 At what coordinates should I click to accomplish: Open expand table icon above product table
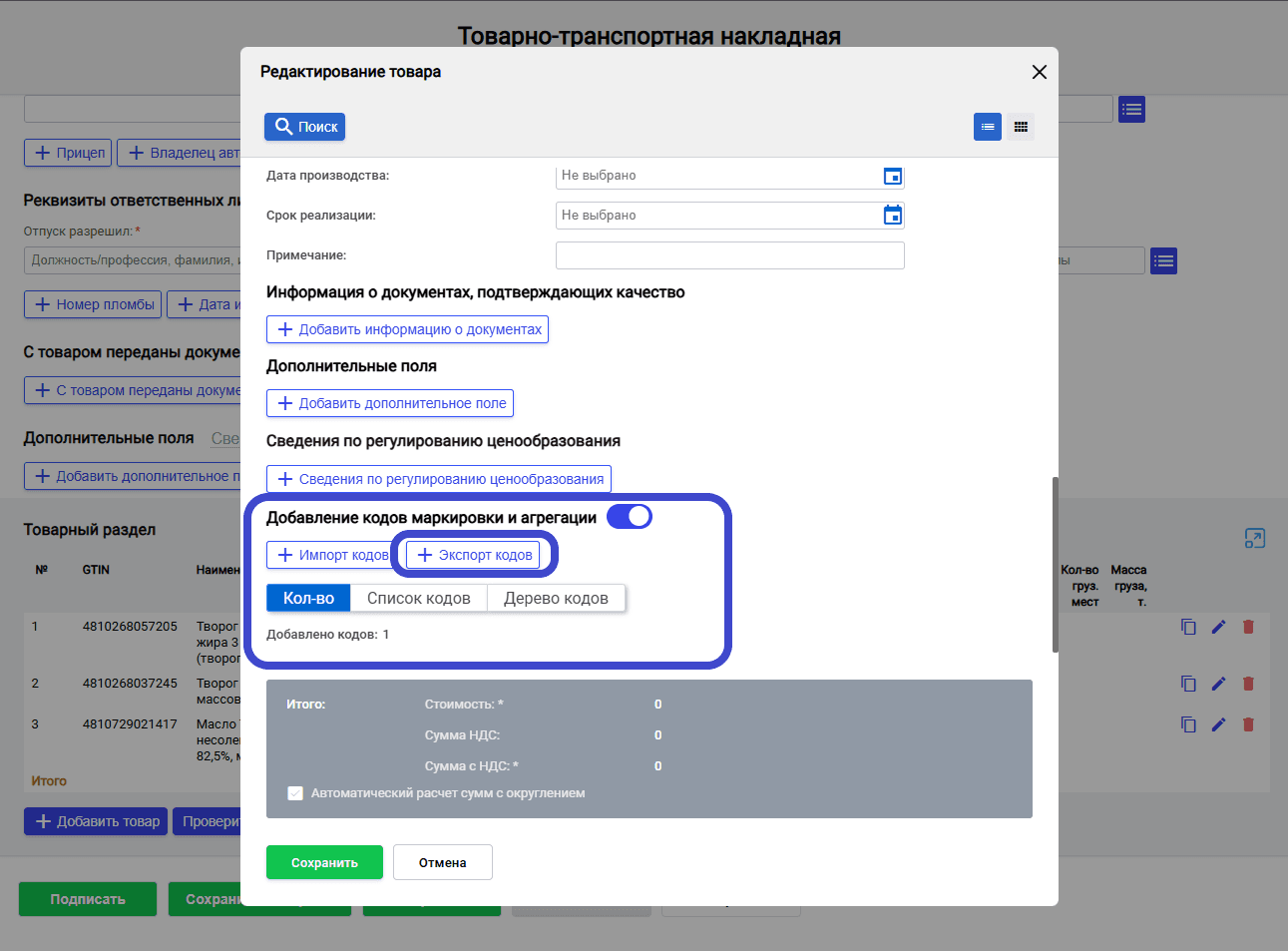(1255, 539)
